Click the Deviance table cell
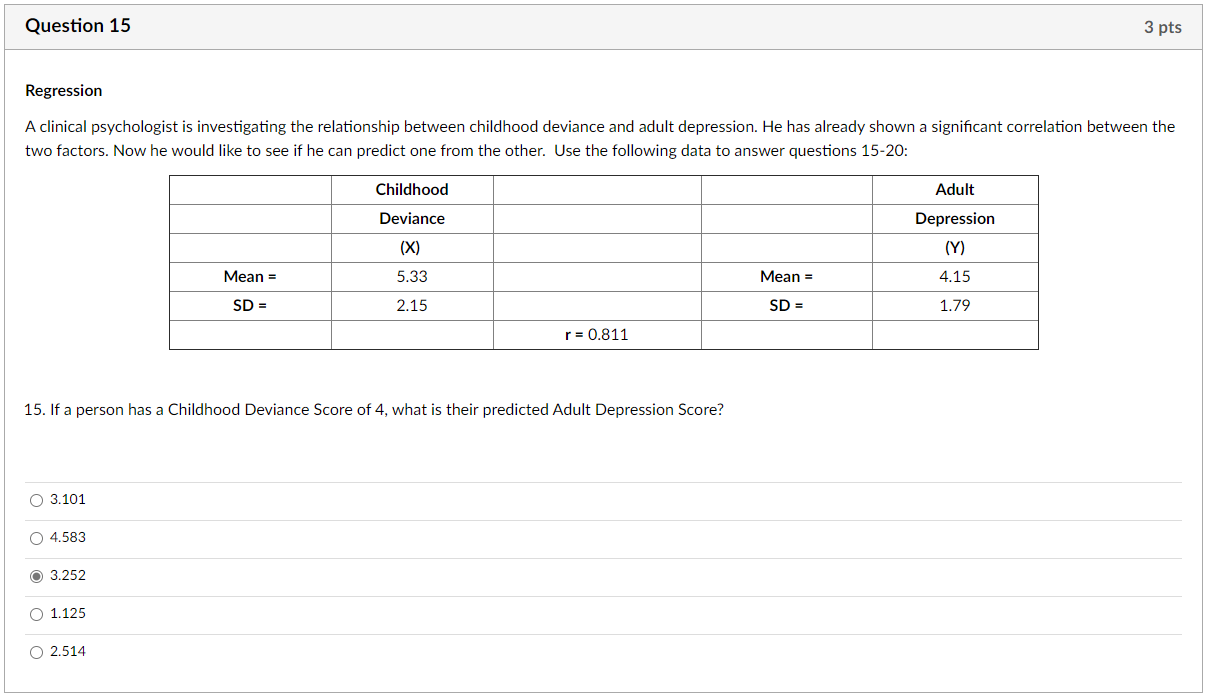 pyautogui.click(x=412, y=219)
